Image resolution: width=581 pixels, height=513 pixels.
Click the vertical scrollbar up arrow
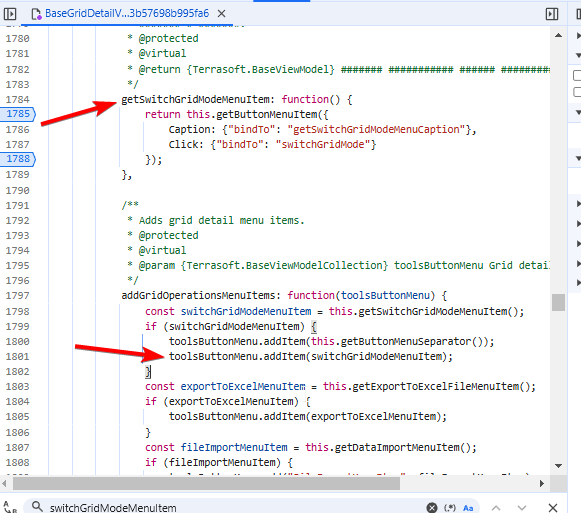pos(558,36)
